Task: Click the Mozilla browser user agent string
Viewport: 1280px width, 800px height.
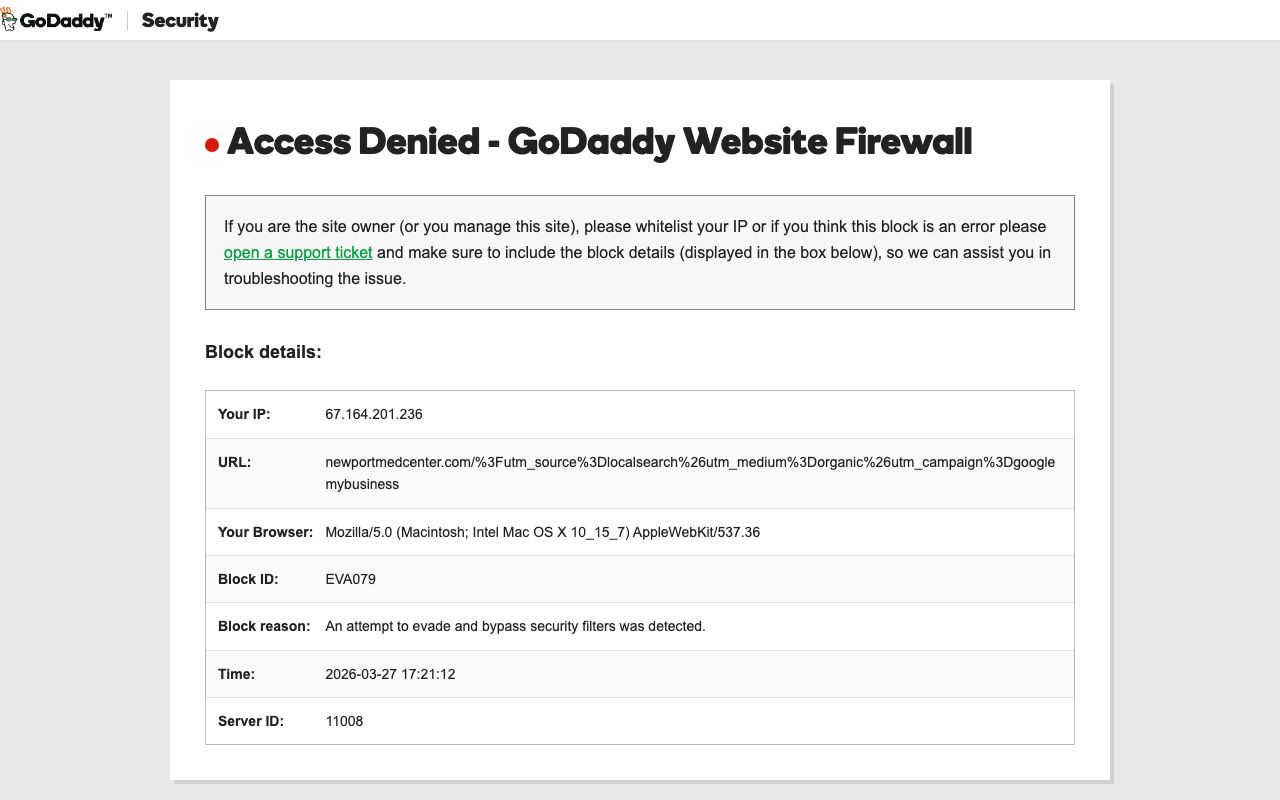Action: (542, 532)
